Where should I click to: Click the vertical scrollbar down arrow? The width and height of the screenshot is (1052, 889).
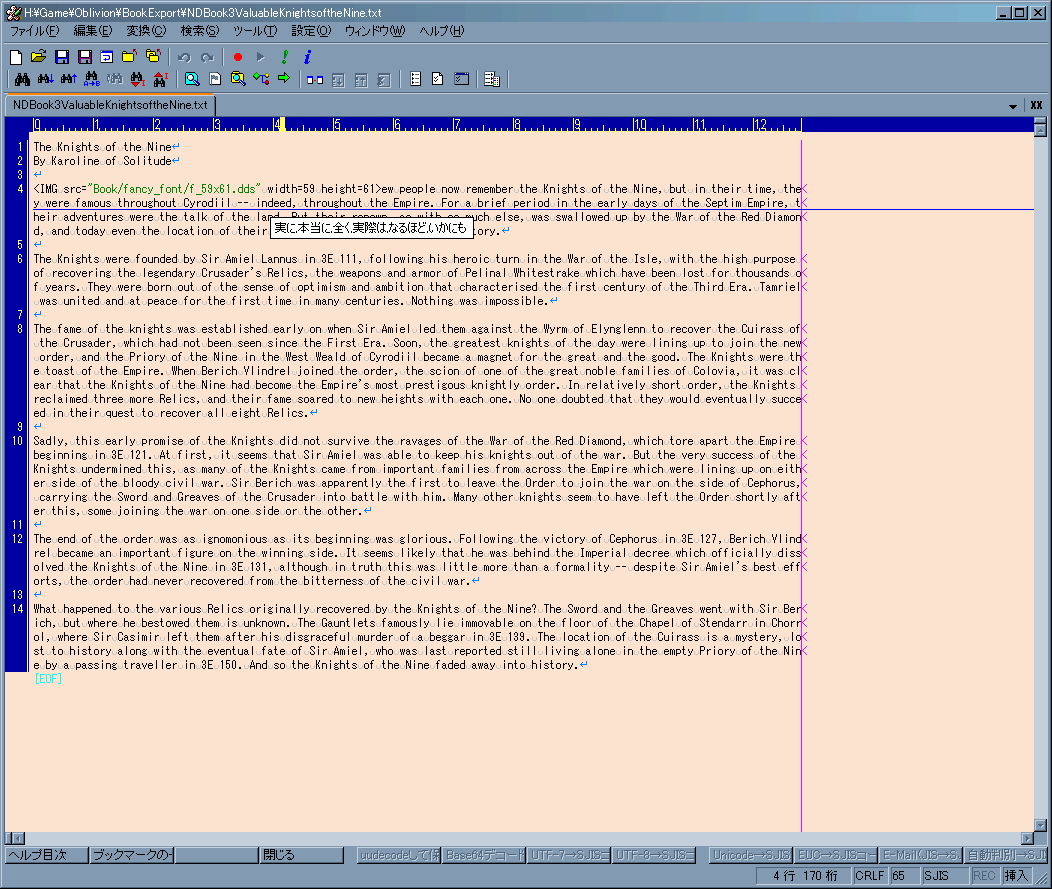(1041, 825)
